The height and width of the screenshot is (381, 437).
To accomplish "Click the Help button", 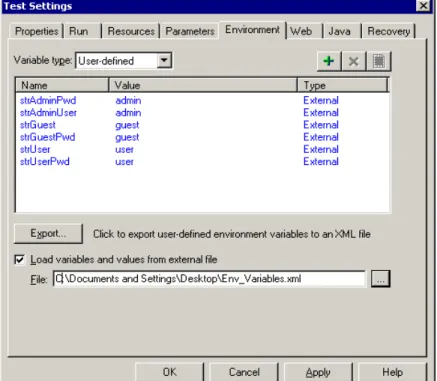I will coord(392,372).
